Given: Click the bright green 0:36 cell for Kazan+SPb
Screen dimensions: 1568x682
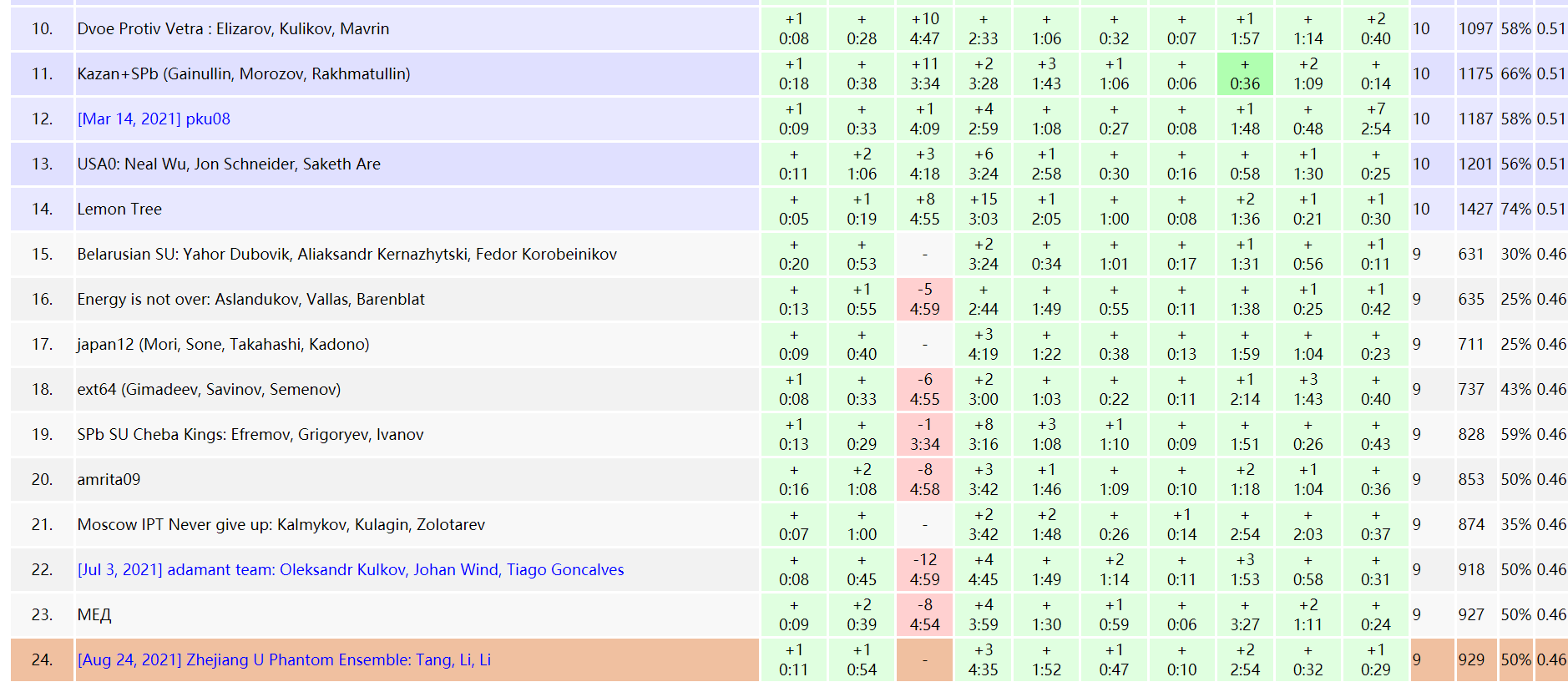Looking at the screenshot, I should 1245,74.
